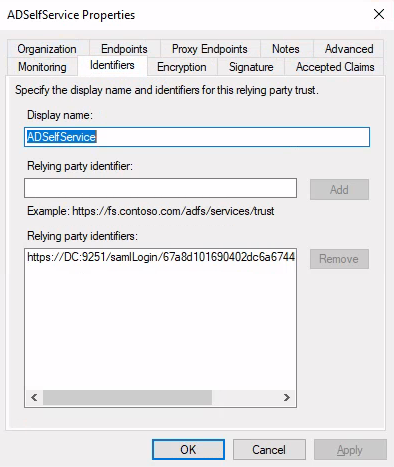Select the https://DC:9251/samlLogin identifier entry
The width and height of the screenshot is (394, 467).
click(161, 257)
